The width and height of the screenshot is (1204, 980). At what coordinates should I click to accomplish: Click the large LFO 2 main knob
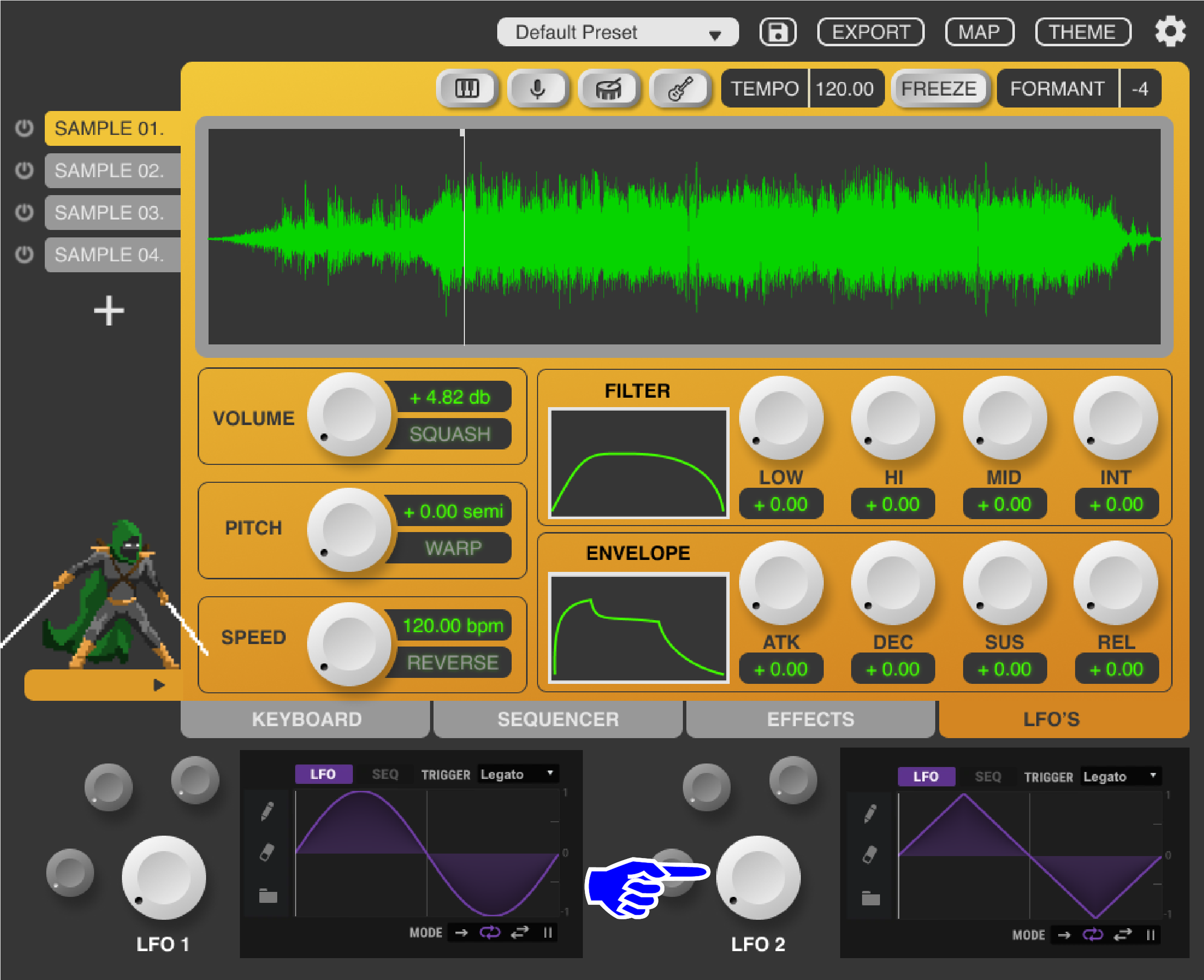(758, 878)
